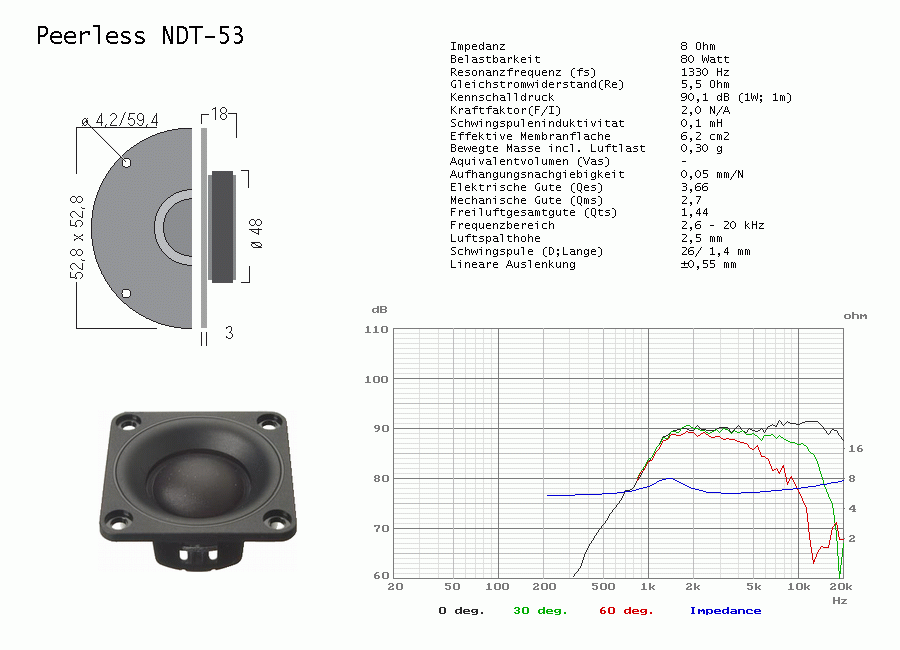Click the Peerless NDT-53 title
Screen dimensions: 900x650
[x=140, y=36]
